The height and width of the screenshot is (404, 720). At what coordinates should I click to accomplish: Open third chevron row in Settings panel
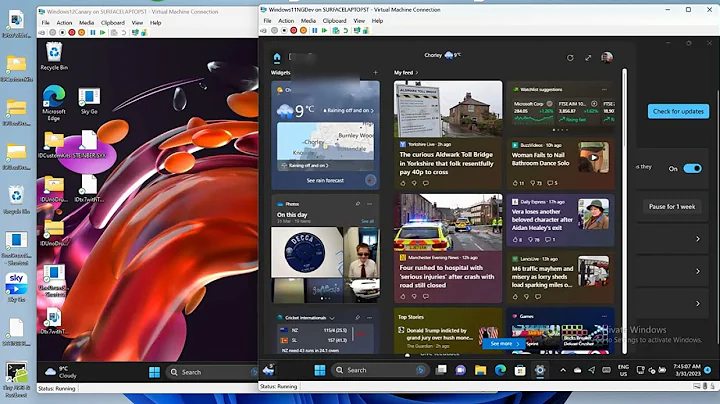tap(698, 303)
